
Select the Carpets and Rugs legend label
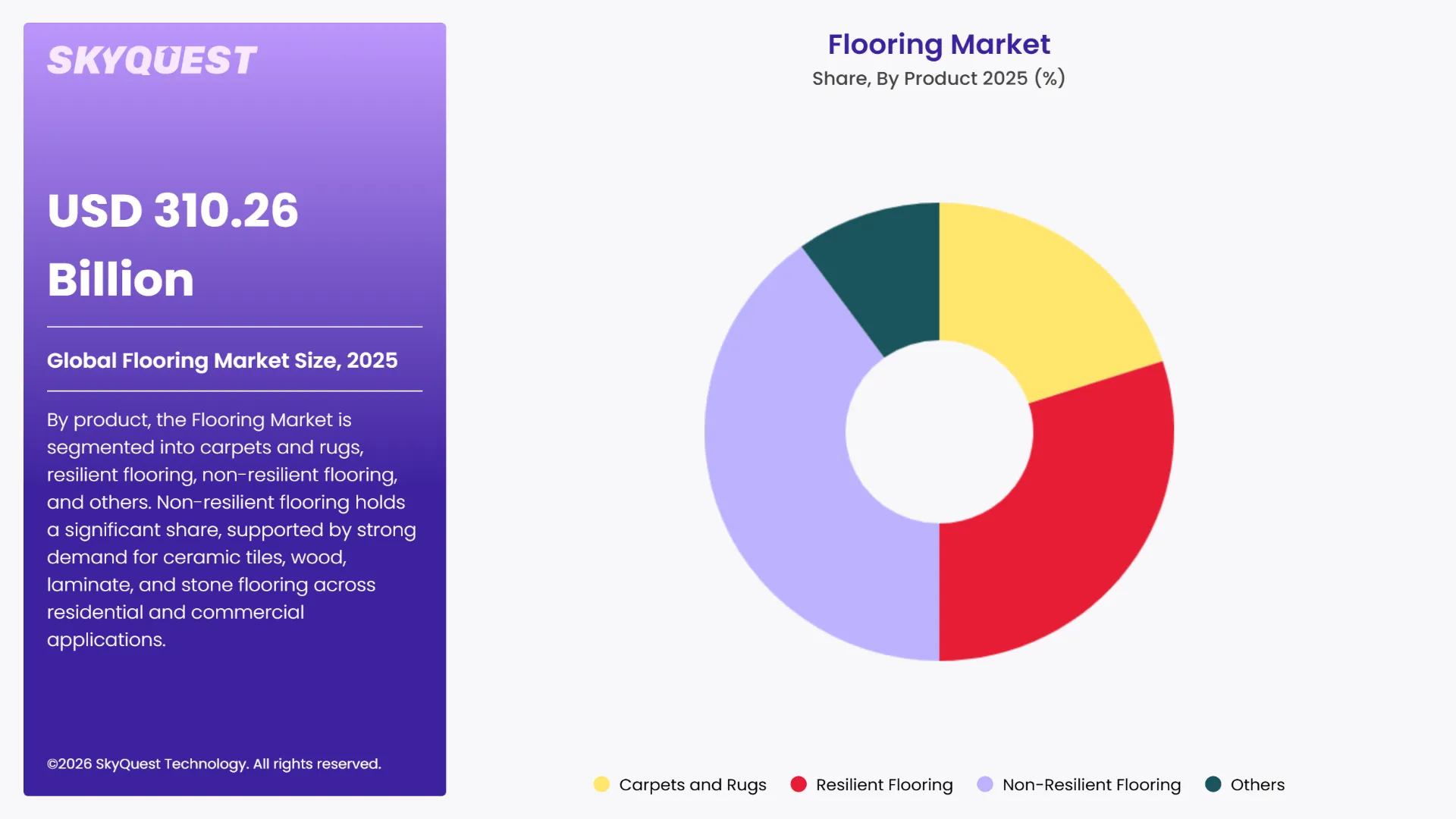(692, 785)
